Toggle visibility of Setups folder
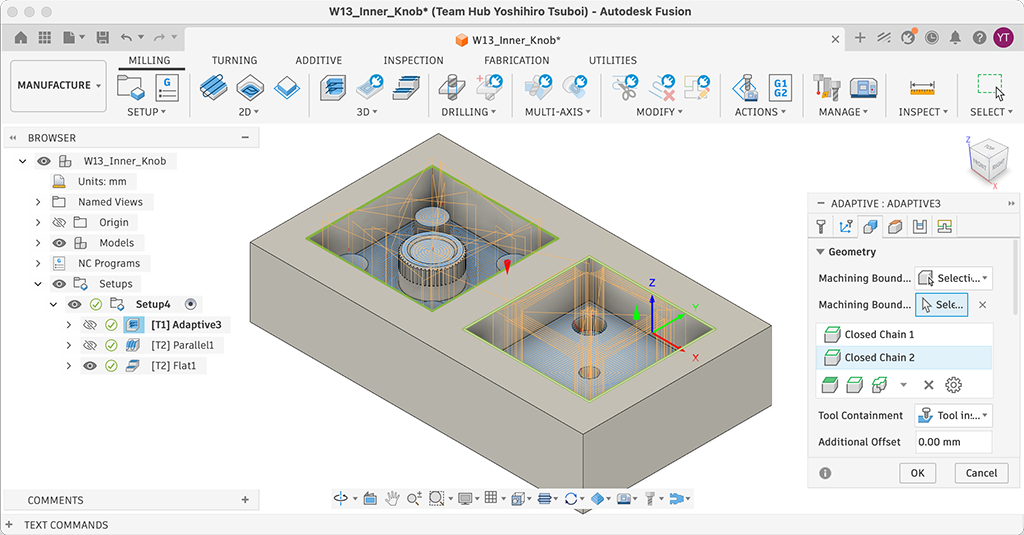Screen dimensions: 1024x535 coord(59,284)
